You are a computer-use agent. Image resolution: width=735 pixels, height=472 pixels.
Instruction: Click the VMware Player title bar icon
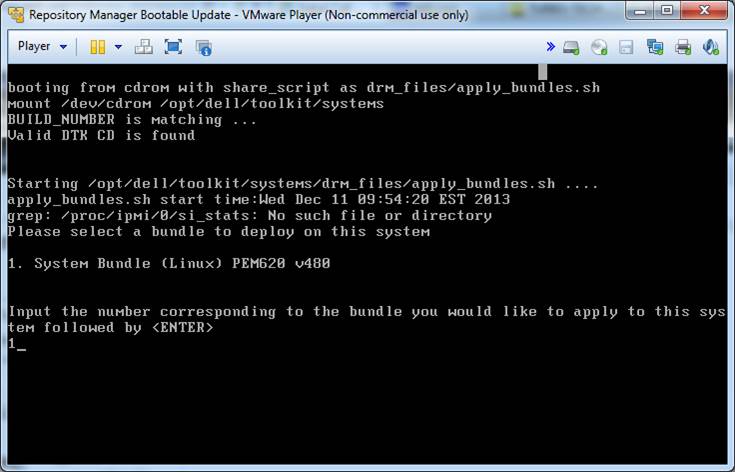16,15
